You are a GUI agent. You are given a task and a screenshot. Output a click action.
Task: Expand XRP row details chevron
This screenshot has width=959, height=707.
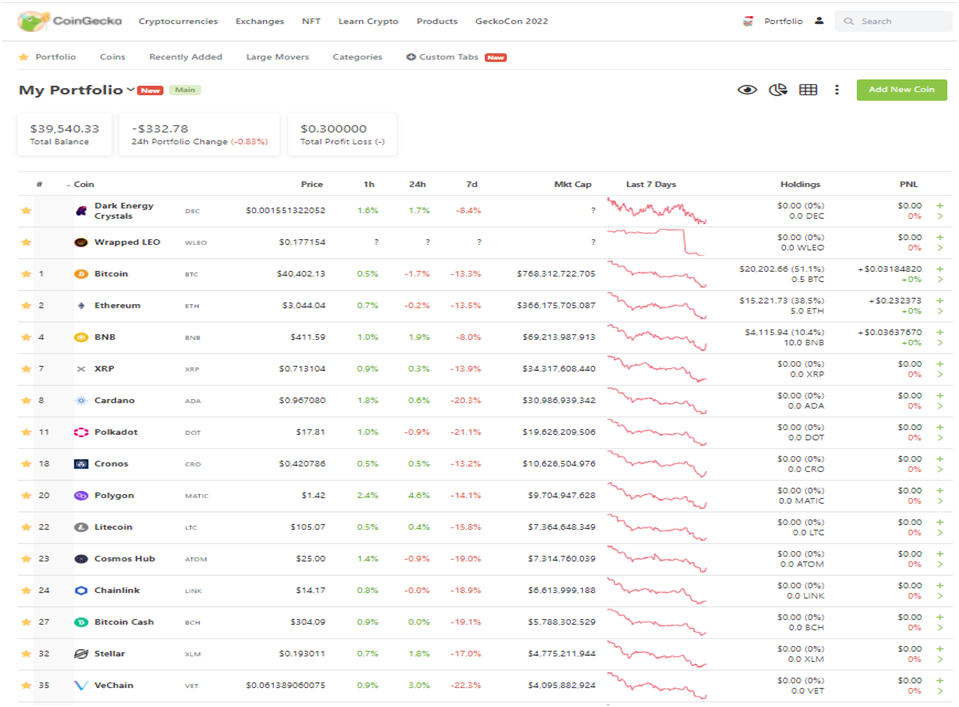940,374
